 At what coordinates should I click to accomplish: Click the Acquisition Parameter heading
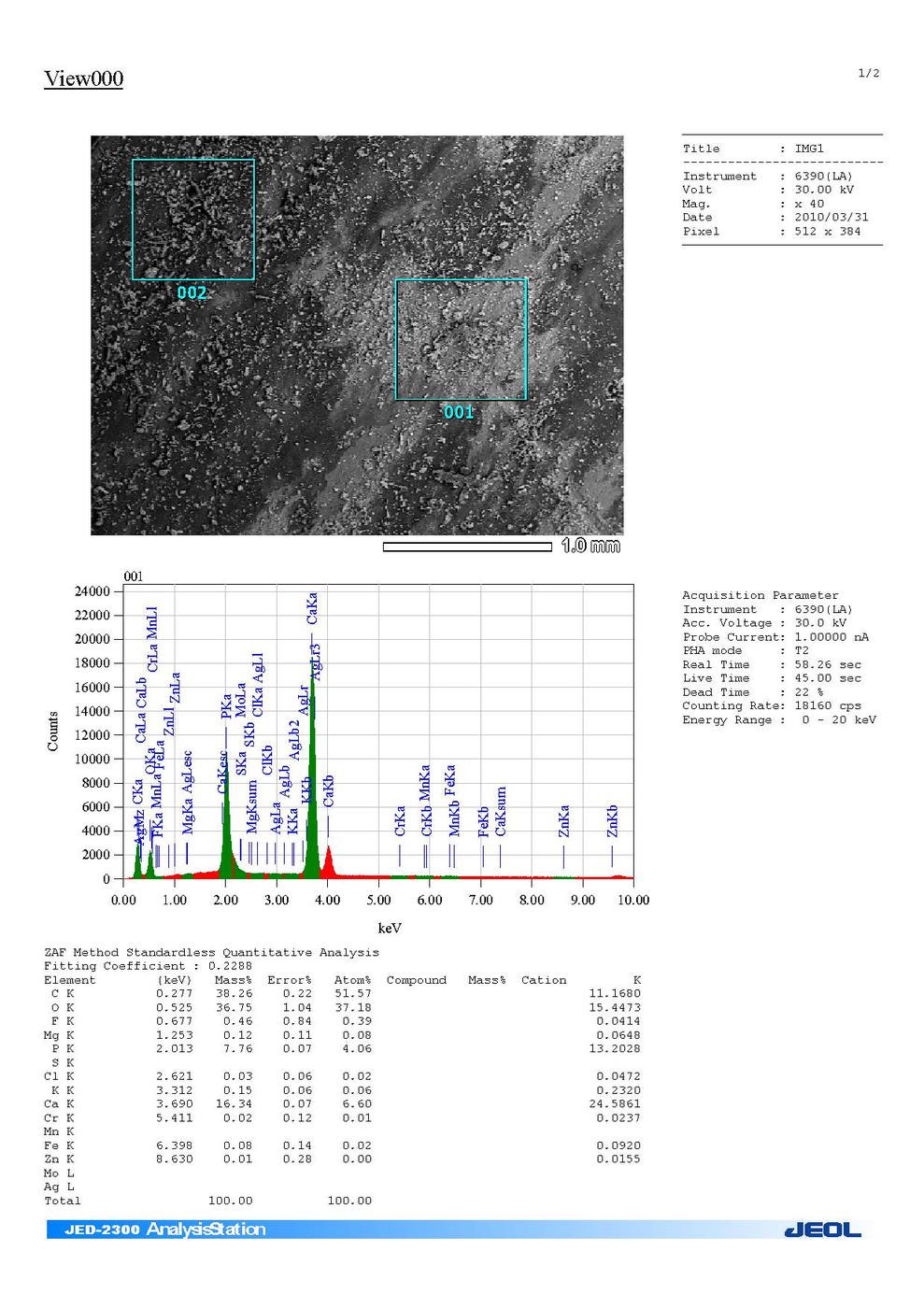(760, 595)
